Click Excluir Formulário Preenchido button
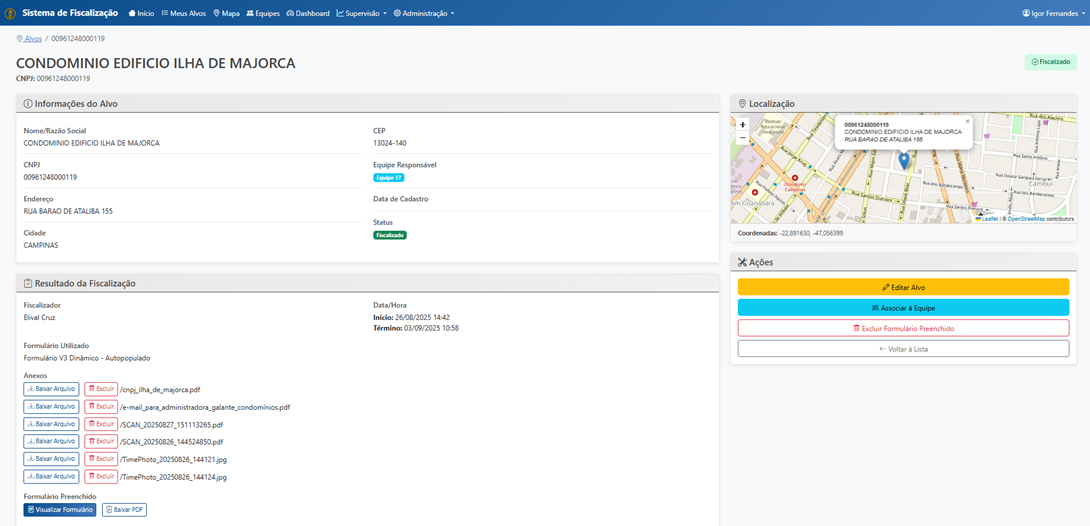The image size is (1090, 526). pyautogui.click(x=903, y=328)
